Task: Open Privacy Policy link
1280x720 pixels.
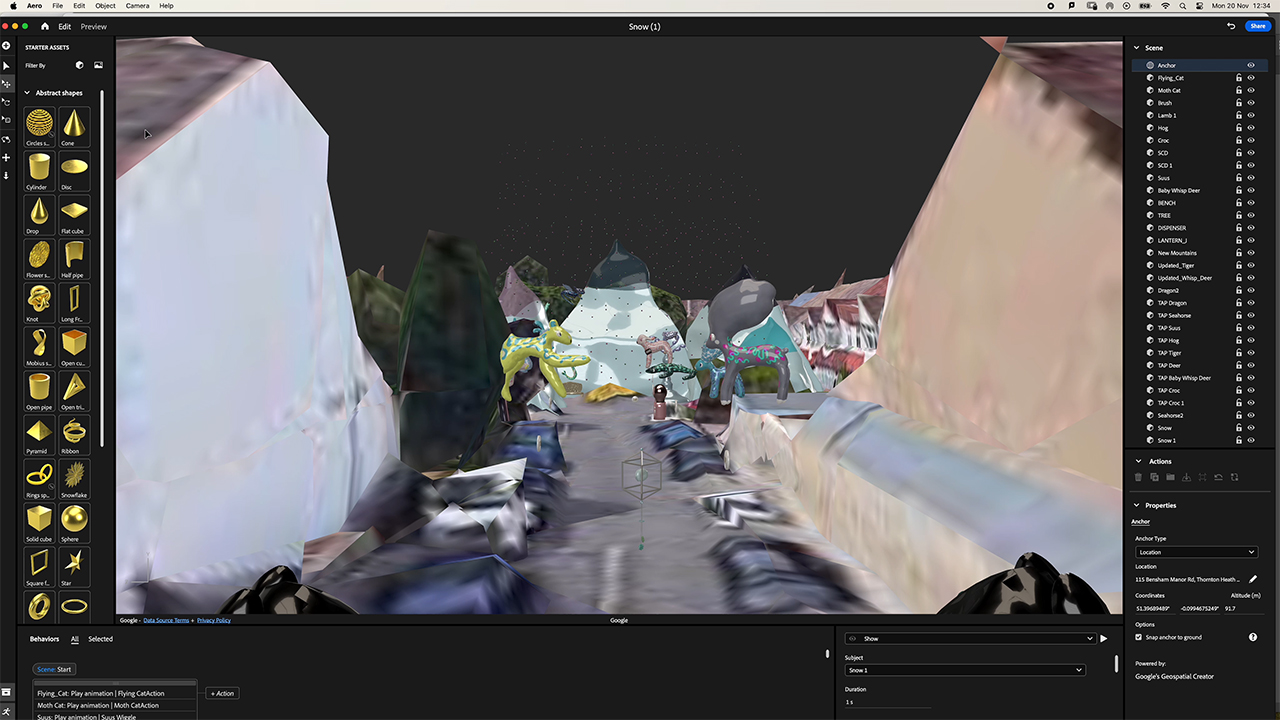Action: point(213,620)
